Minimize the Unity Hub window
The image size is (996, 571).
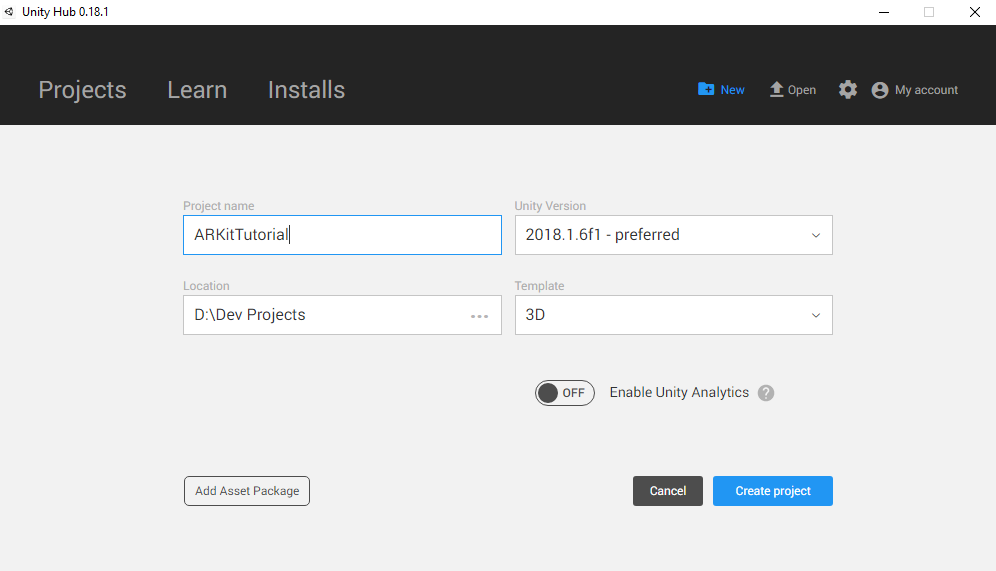[884, 12]
